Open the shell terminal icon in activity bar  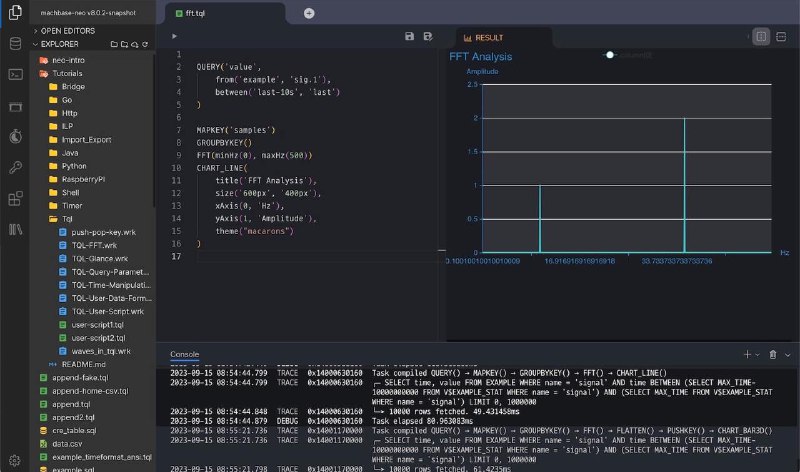click(x=15, y=74)
